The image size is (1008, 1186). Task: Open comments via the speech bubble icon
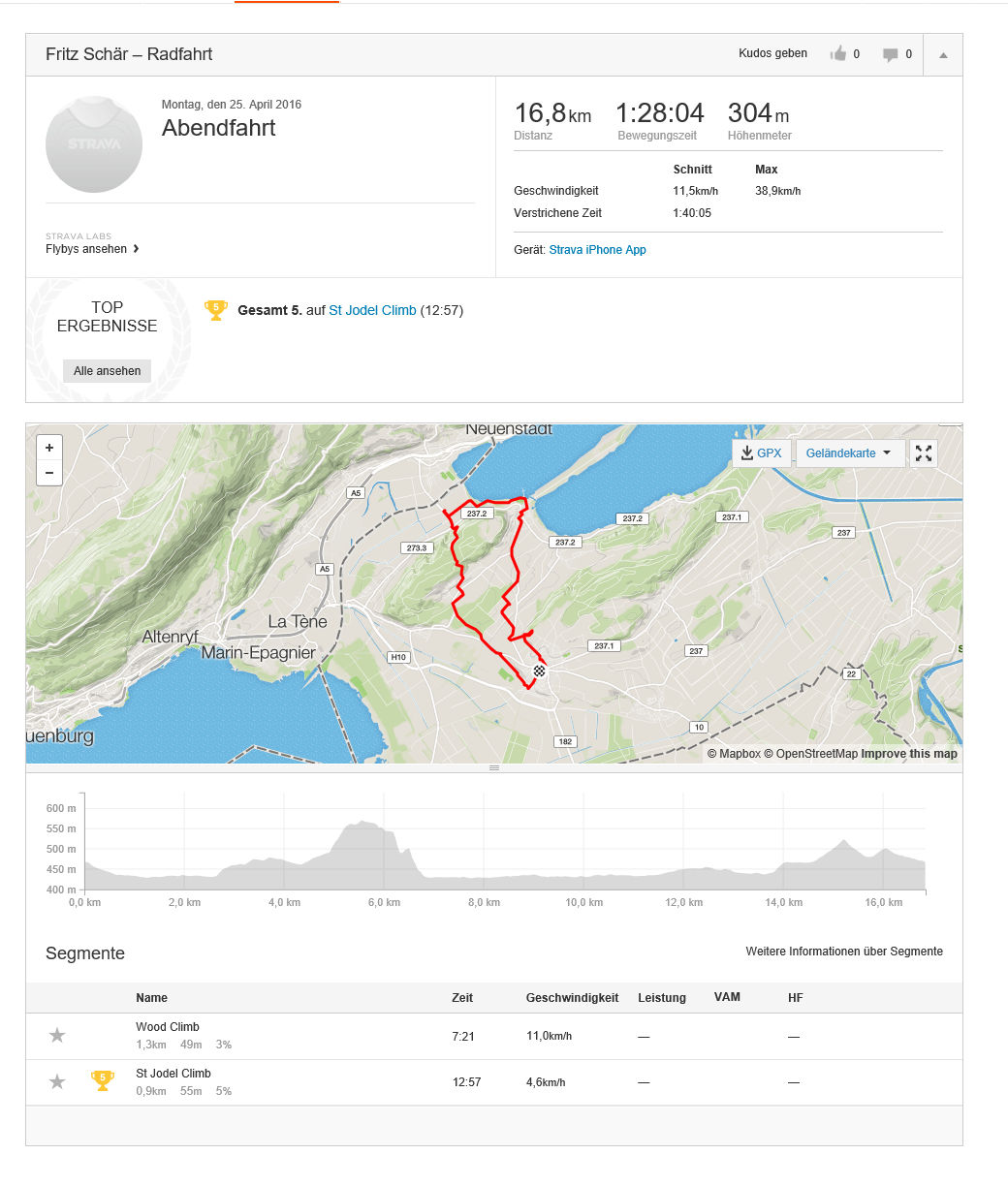point(890,55)
